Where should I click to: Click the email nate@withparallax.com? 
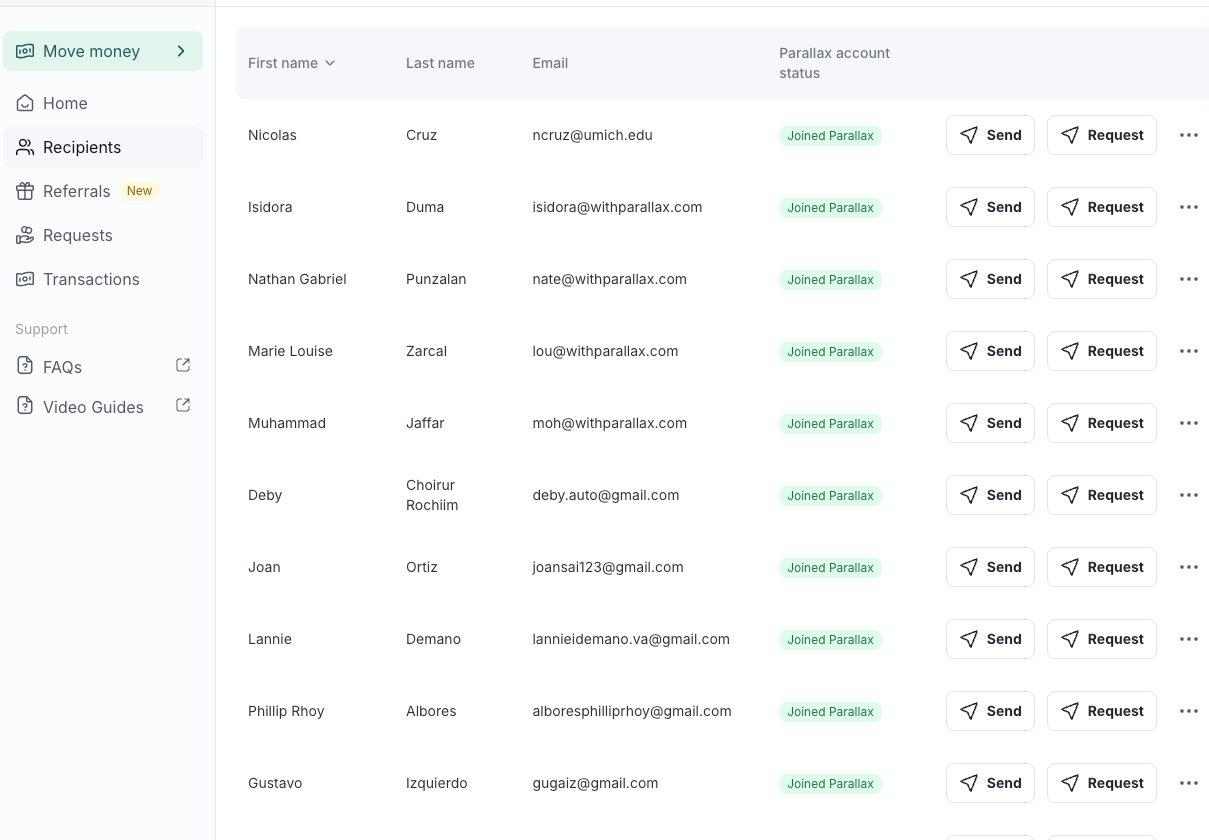point(609,279)
